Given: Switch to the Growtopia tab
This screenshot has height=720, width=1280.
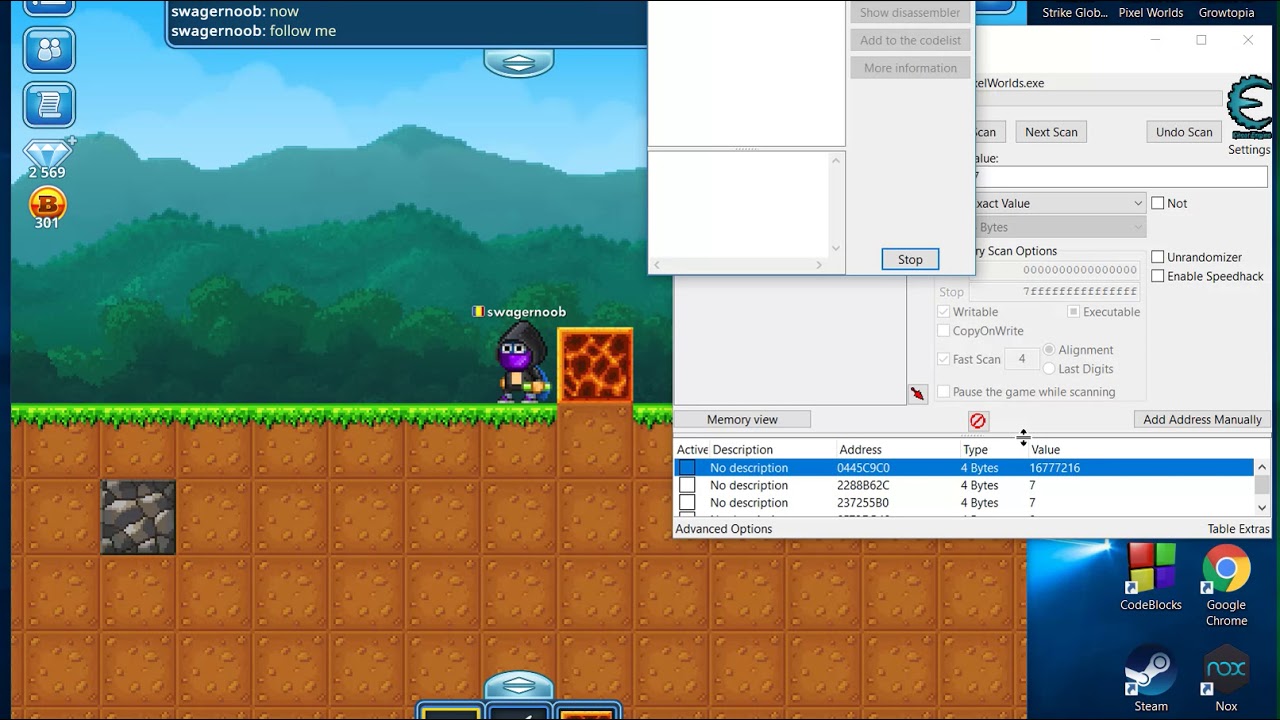Looking at the screenshot, I should pyautogui.click(x=1226, y=13).
